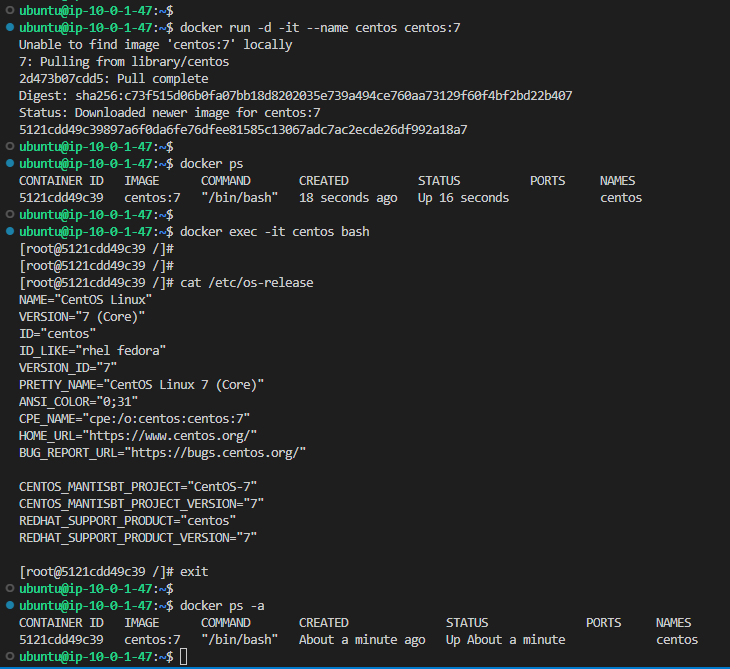Click the ANSI_COLOR="0;31" line
The width and height of the screenshot is (730, 669).
[x=78, y=402]
